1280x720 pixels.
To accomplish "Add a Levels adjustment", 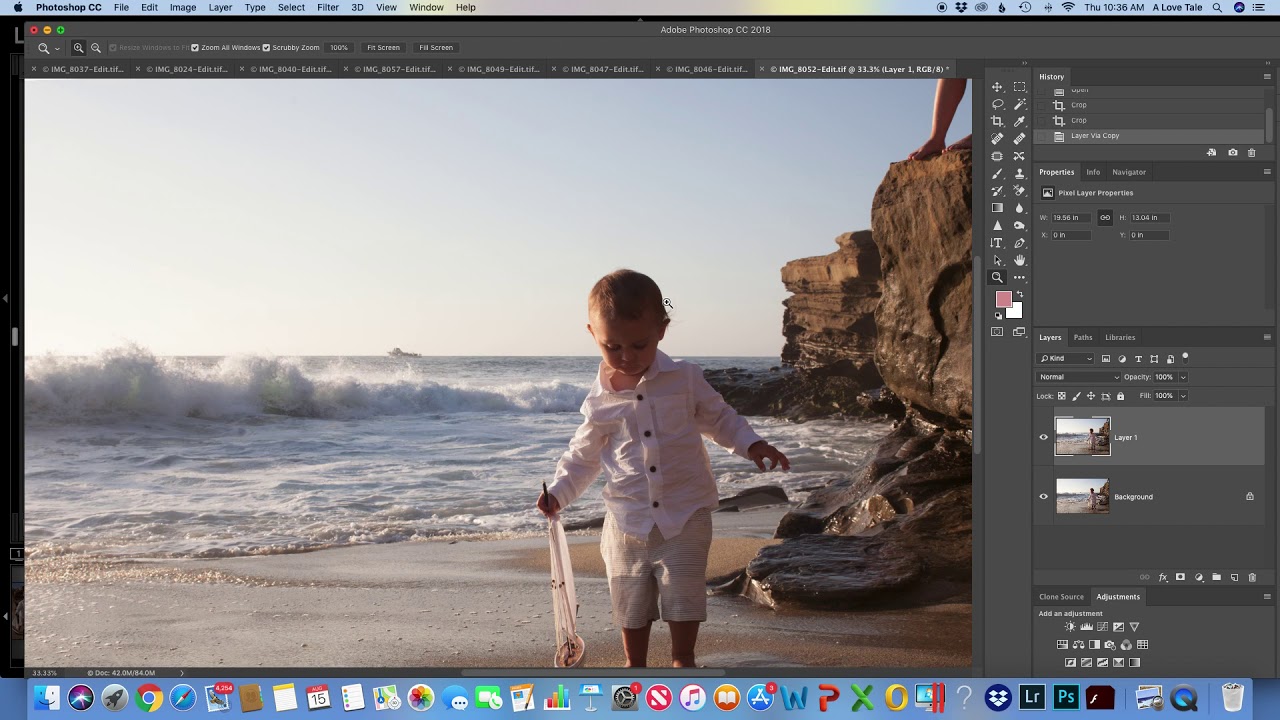I will [1086, 627].
